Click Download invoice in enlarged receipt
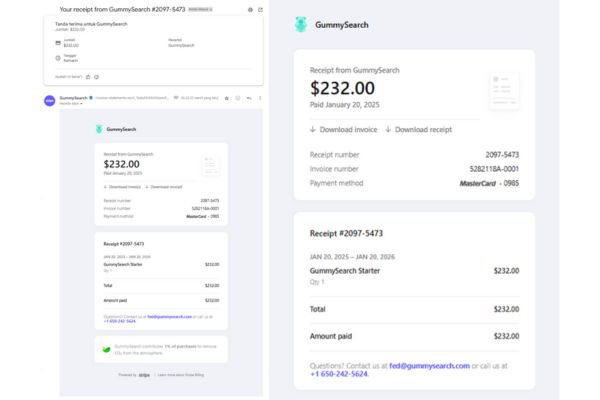 [x=344, y=129]
